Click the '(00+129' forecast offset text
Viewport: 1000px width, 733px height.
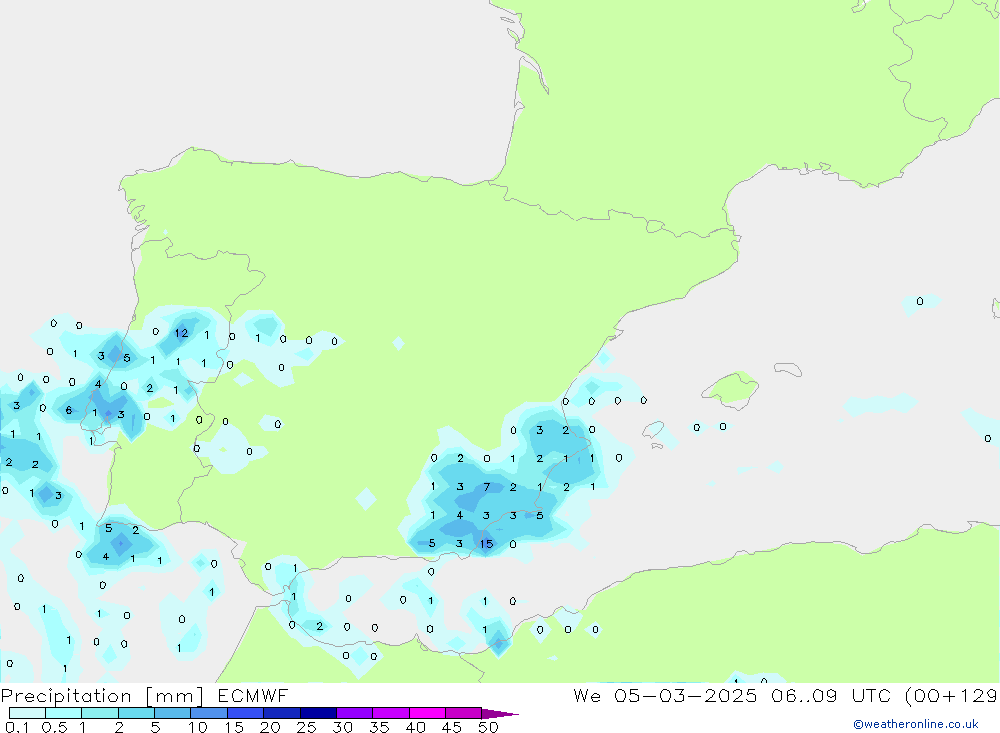(952, 696)
